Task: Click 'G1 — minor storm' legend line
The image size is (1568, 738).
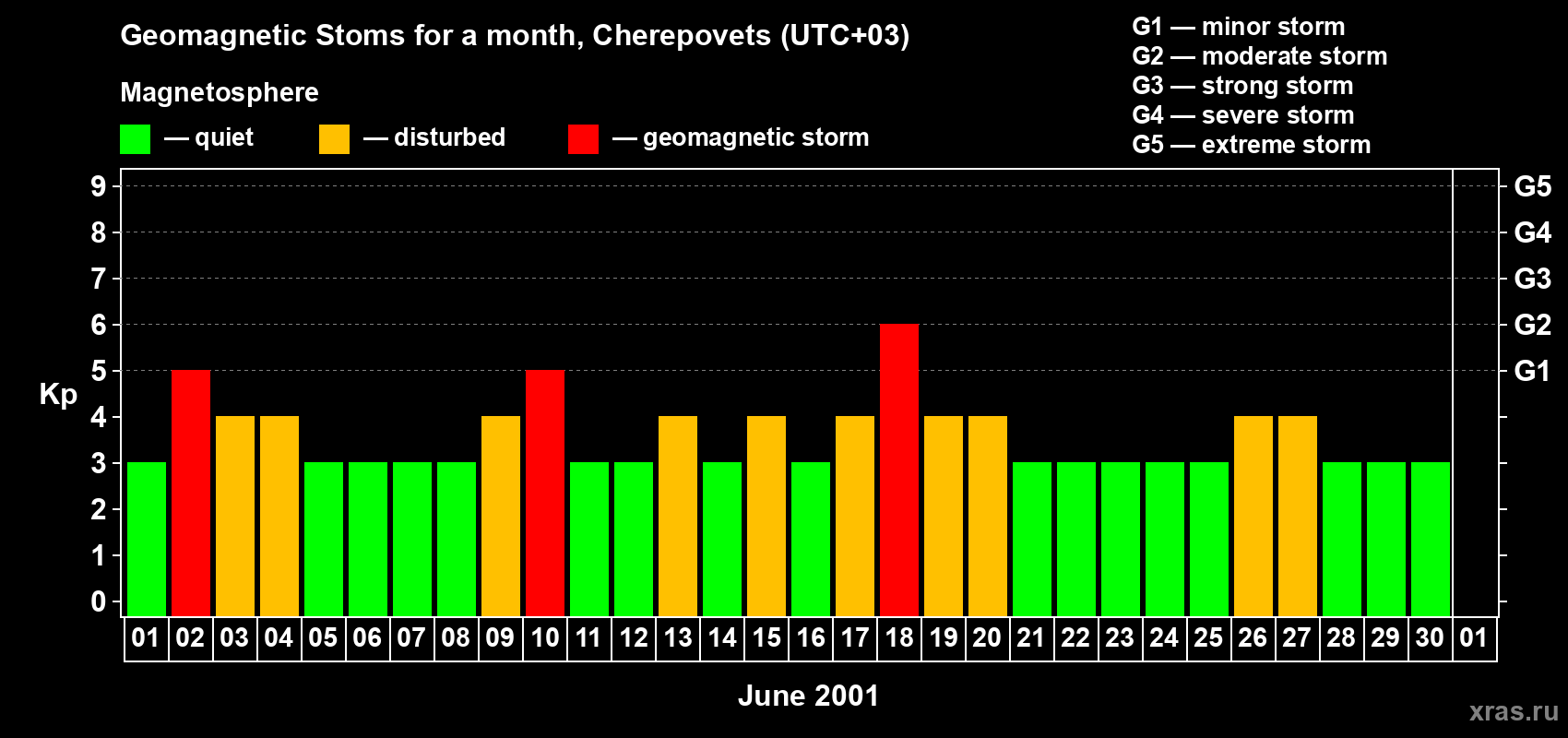Action: coord(1239,27)
